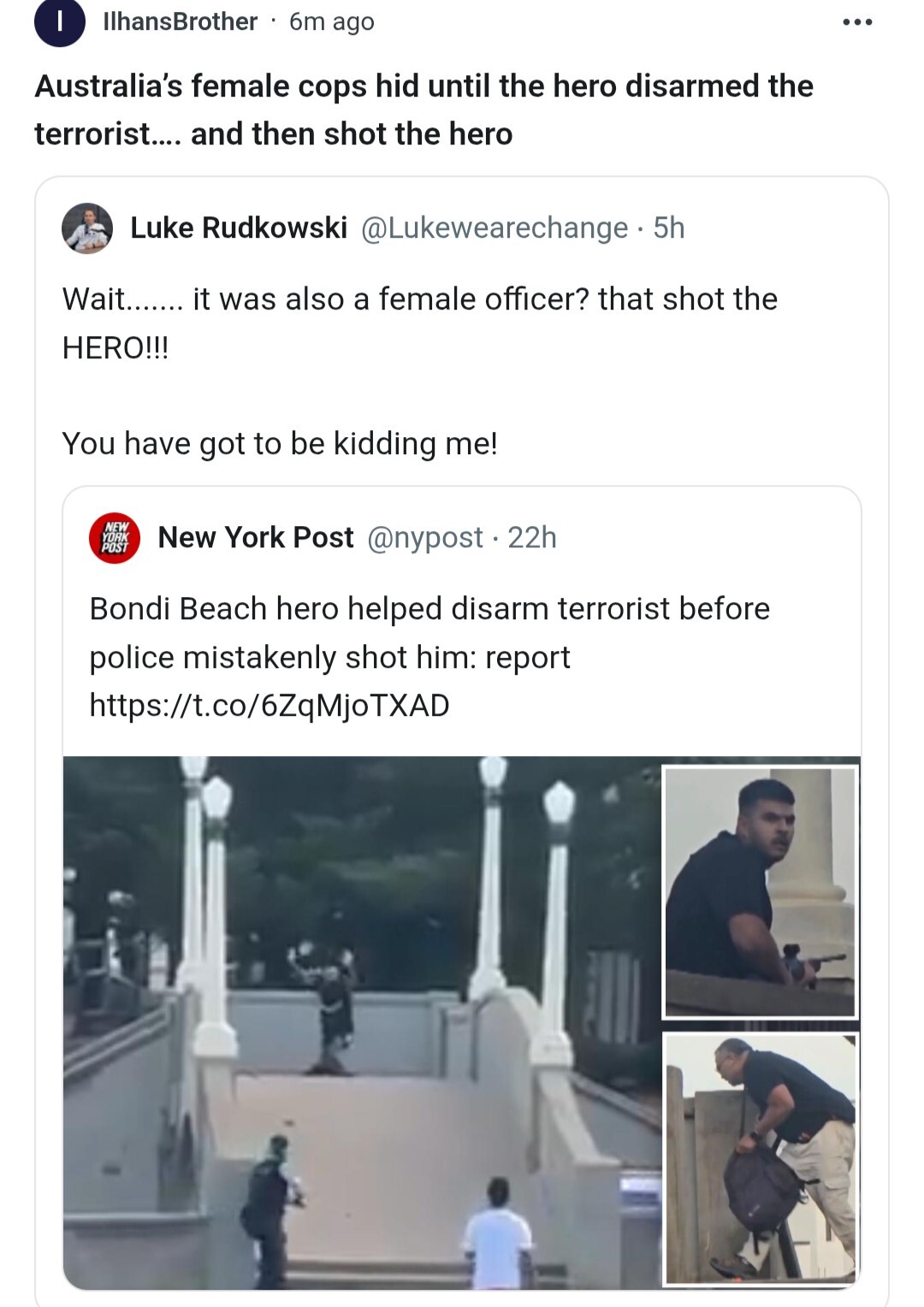924x1307 pixels.
Task: Open the IlhansBrother username profile
Action: tap(180, 22)
